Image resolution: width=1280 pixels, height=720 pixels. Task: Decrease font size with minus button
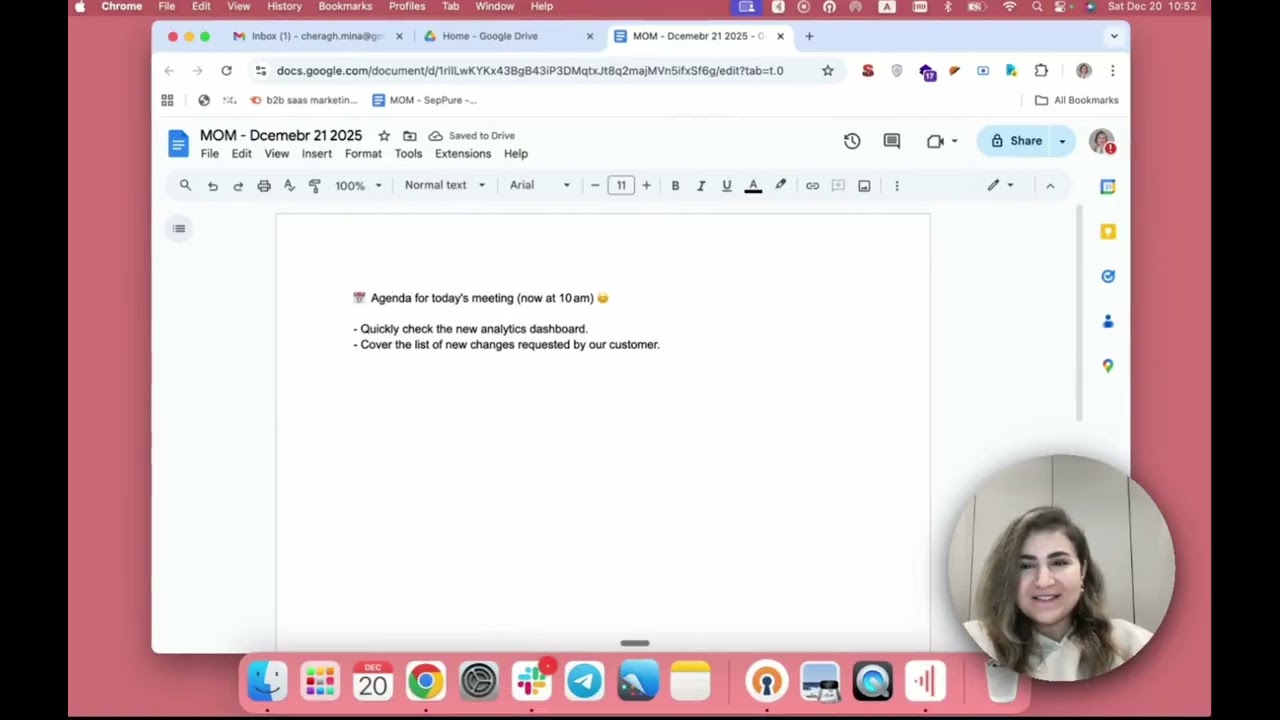pyautogui.click(x=595, y=186)
